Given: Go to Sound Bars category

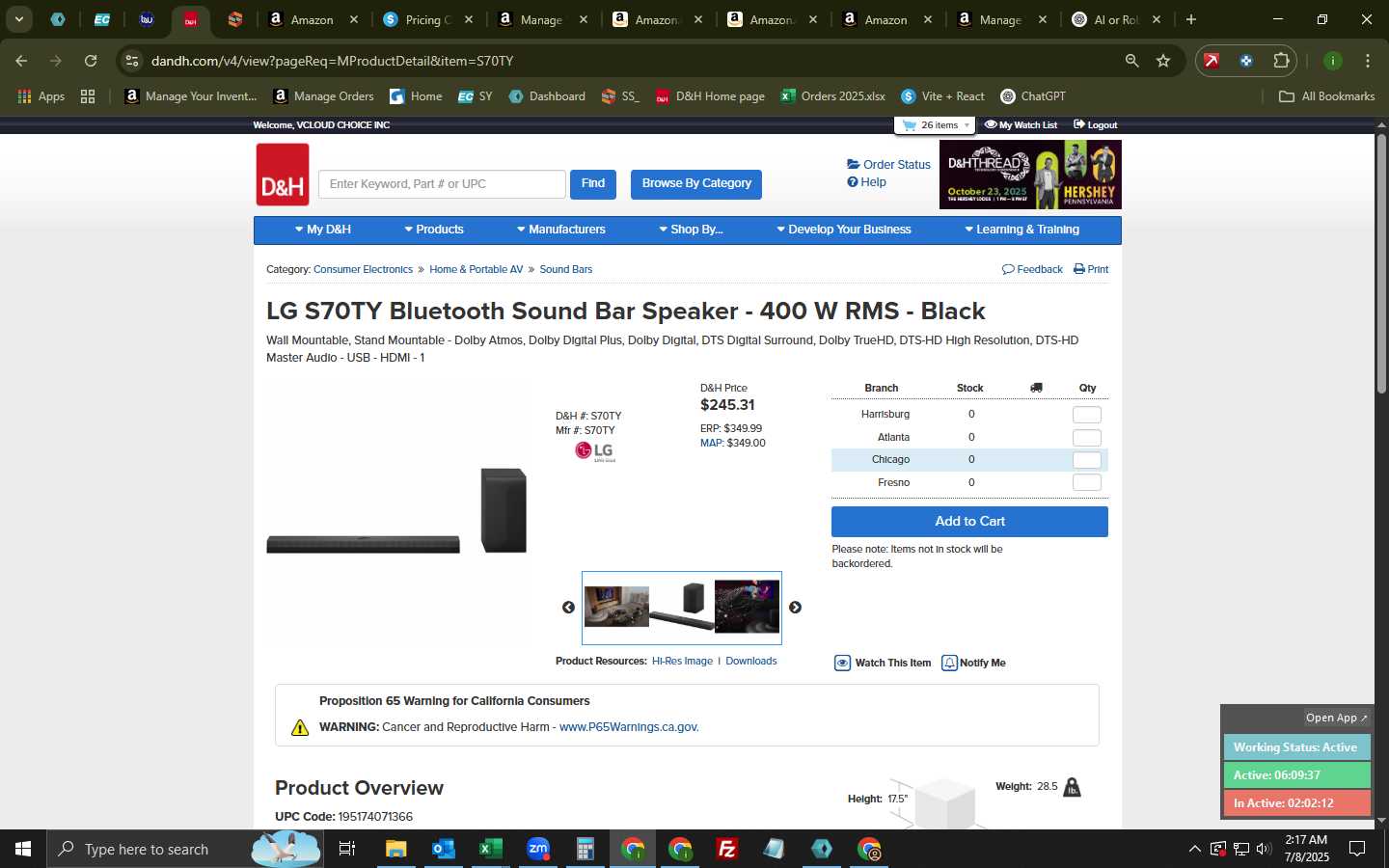Looking at the screenshot, I should coord(566,270).
